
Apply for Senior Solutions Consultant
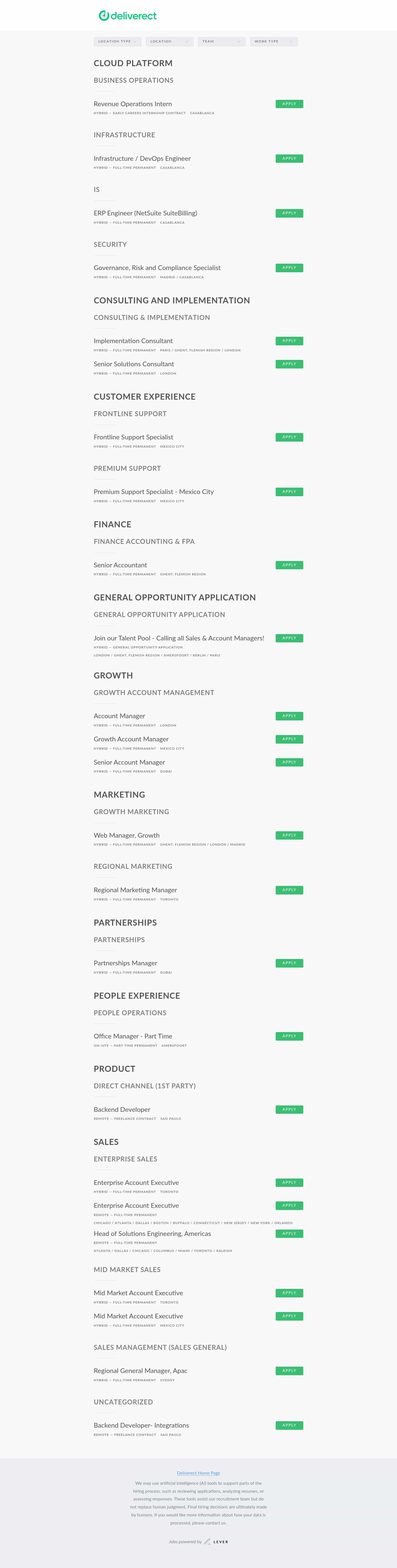pos(289,364)
